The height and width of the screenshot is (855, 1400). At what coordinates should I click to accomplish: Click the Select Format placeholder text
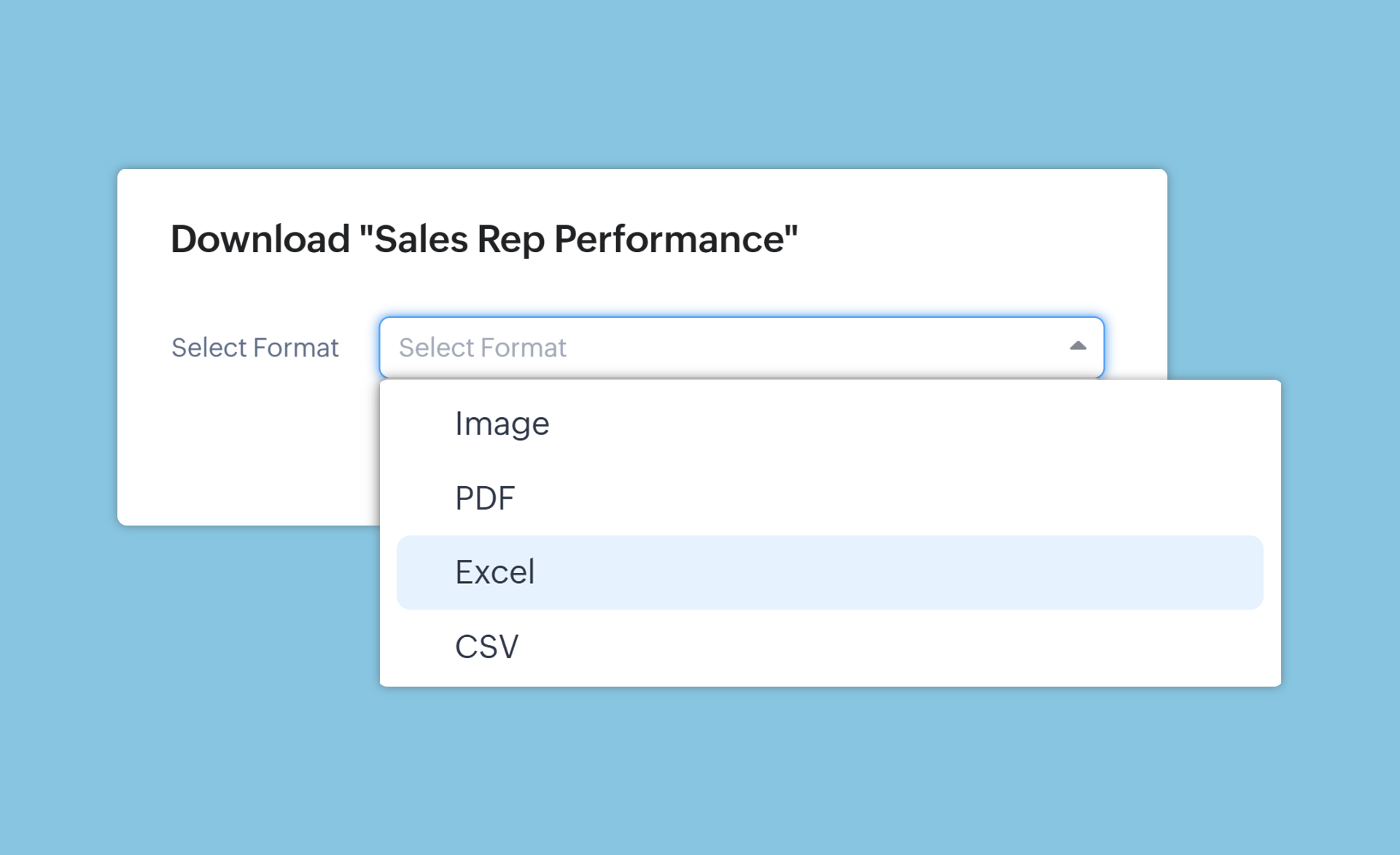482,348
